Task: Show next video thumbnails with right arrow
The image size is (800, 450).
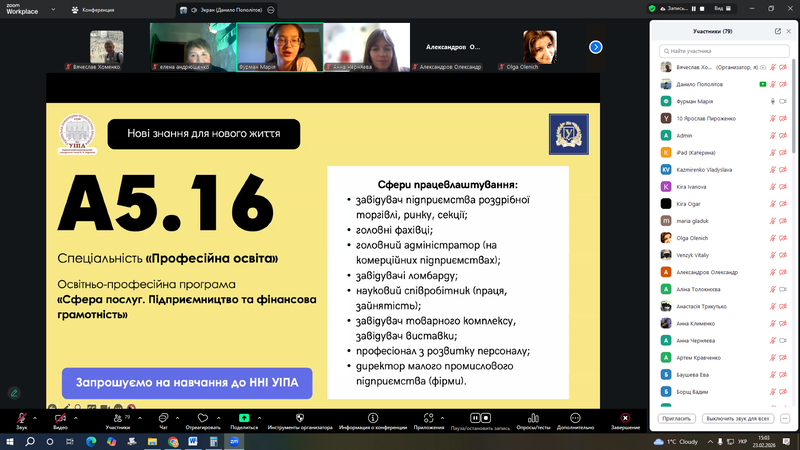Action: (595, 46)
